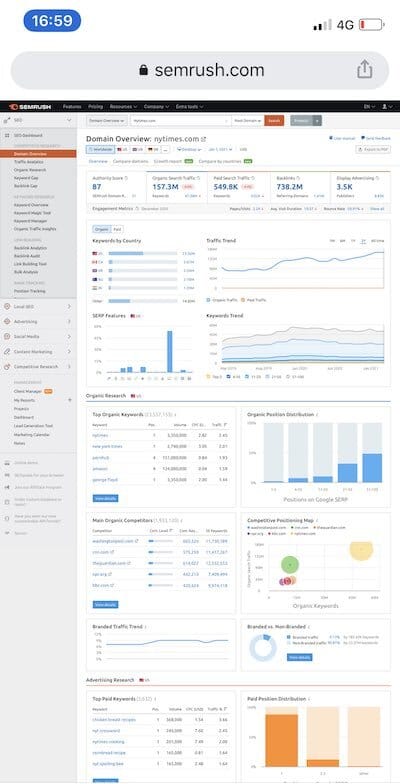
Task: Click the Organic Search Traffic metric card
Action: tap(176, 186)
